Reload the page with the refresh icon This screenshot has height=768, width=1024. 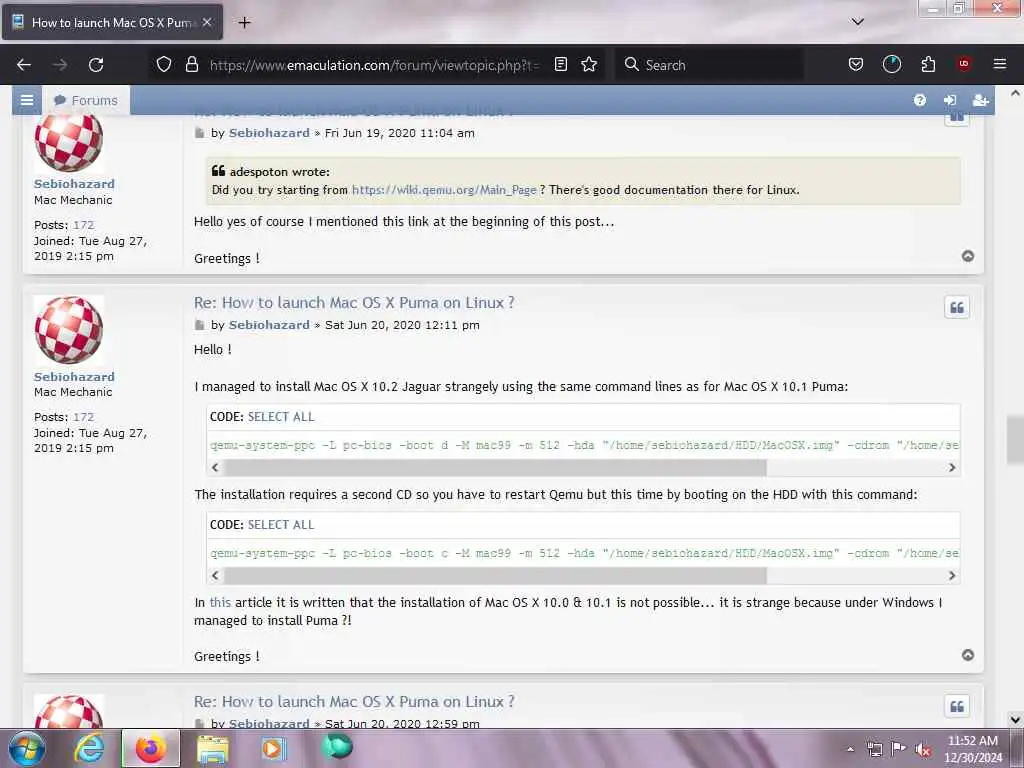tap(96, 65)
